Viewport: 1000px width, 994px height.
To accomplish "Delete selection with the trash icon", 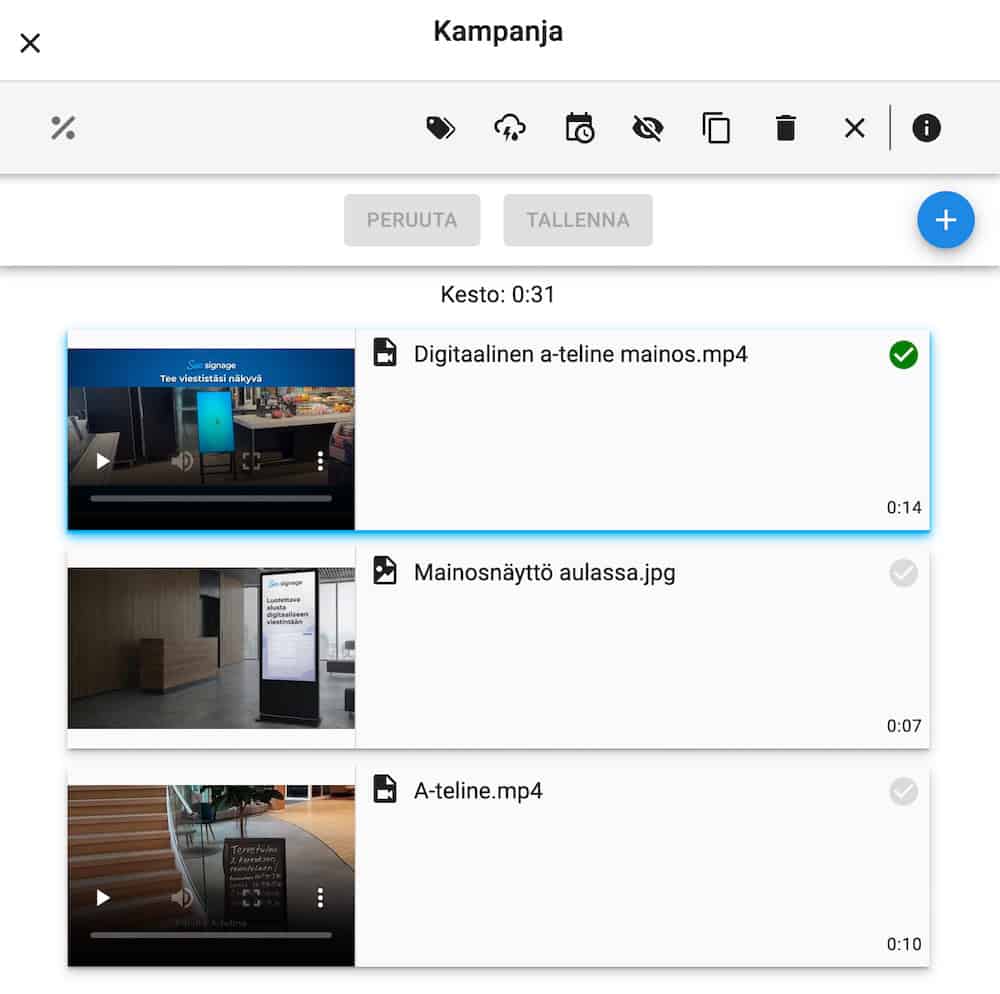I will click(x=786, y=128).
